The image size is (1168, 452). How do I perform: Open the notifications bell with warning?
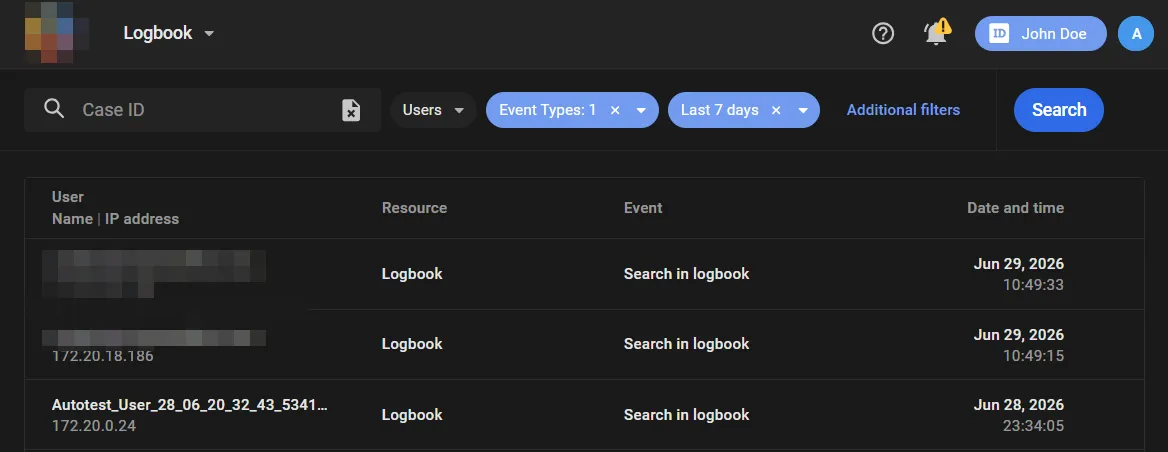tap(937, 33)
